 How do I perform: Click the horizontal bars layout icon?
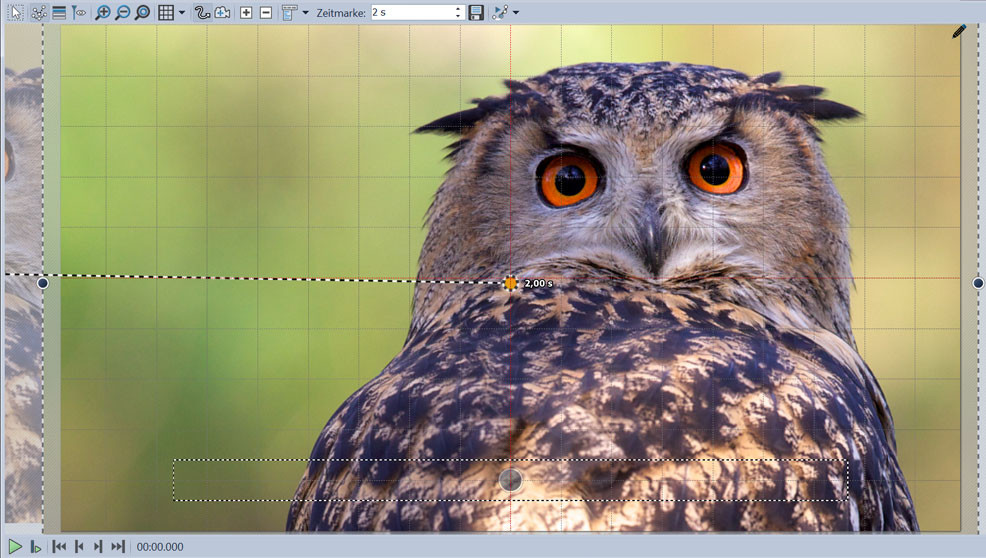(59, 13)
